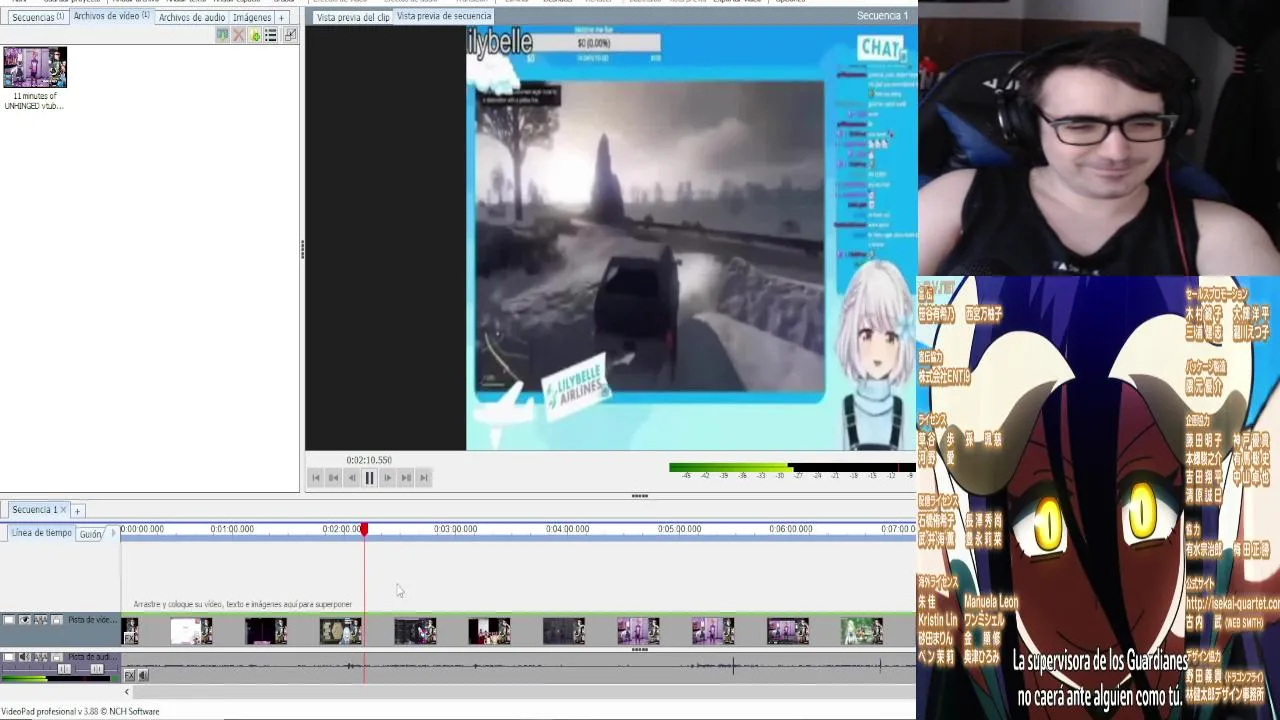Click the 0:02:10.550 timecode display
The image size is (1280, 720).
[x=369, y=460]
